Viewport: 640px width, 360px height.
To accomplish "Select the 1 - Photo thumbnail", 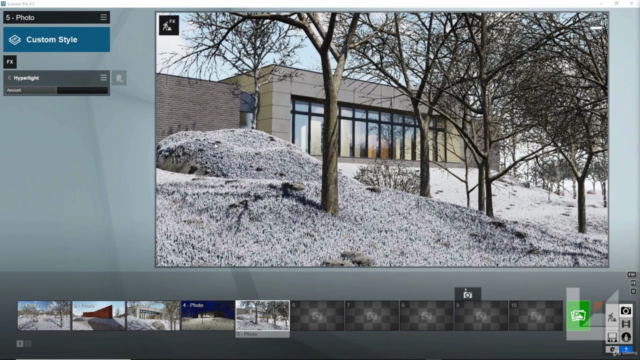I will [44, 316].
